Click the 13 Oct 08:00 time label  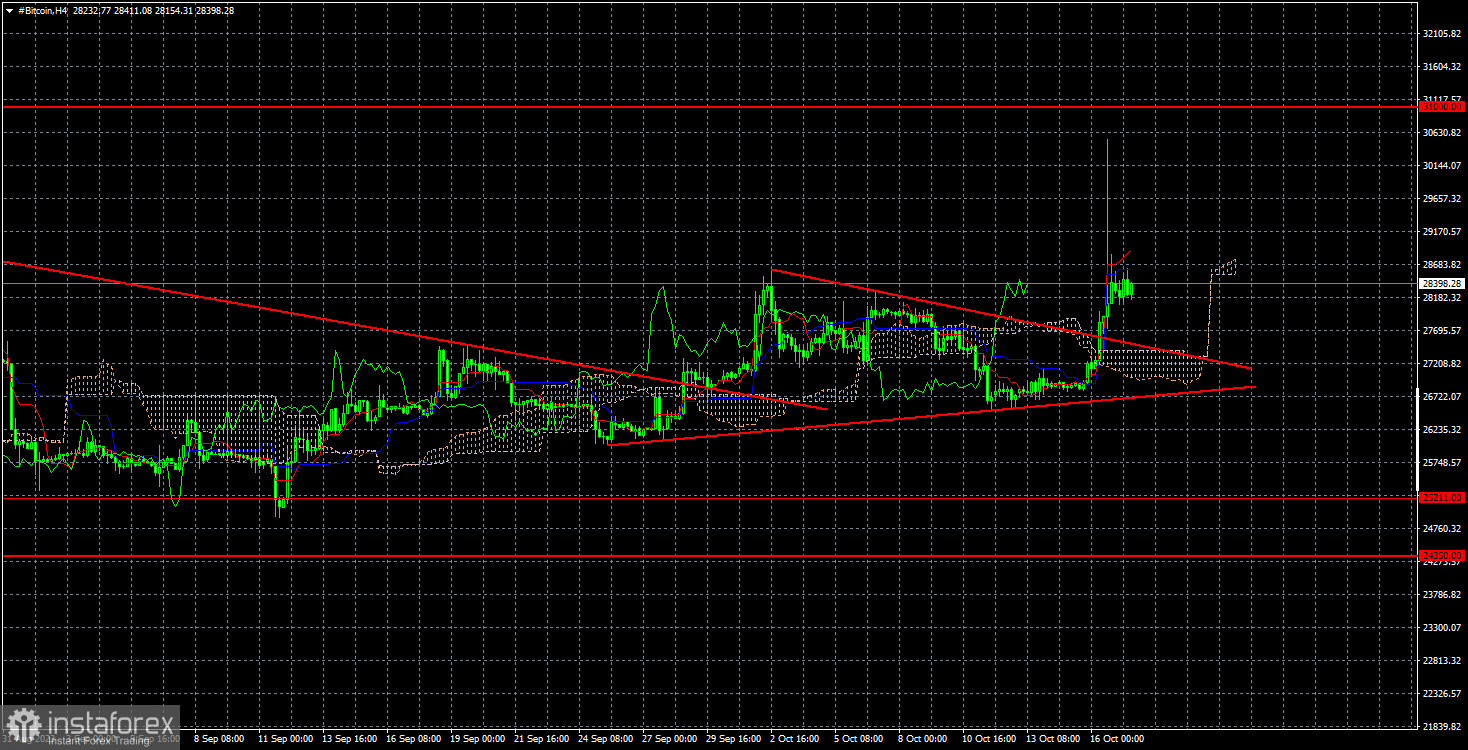[x=1052, y=739]
